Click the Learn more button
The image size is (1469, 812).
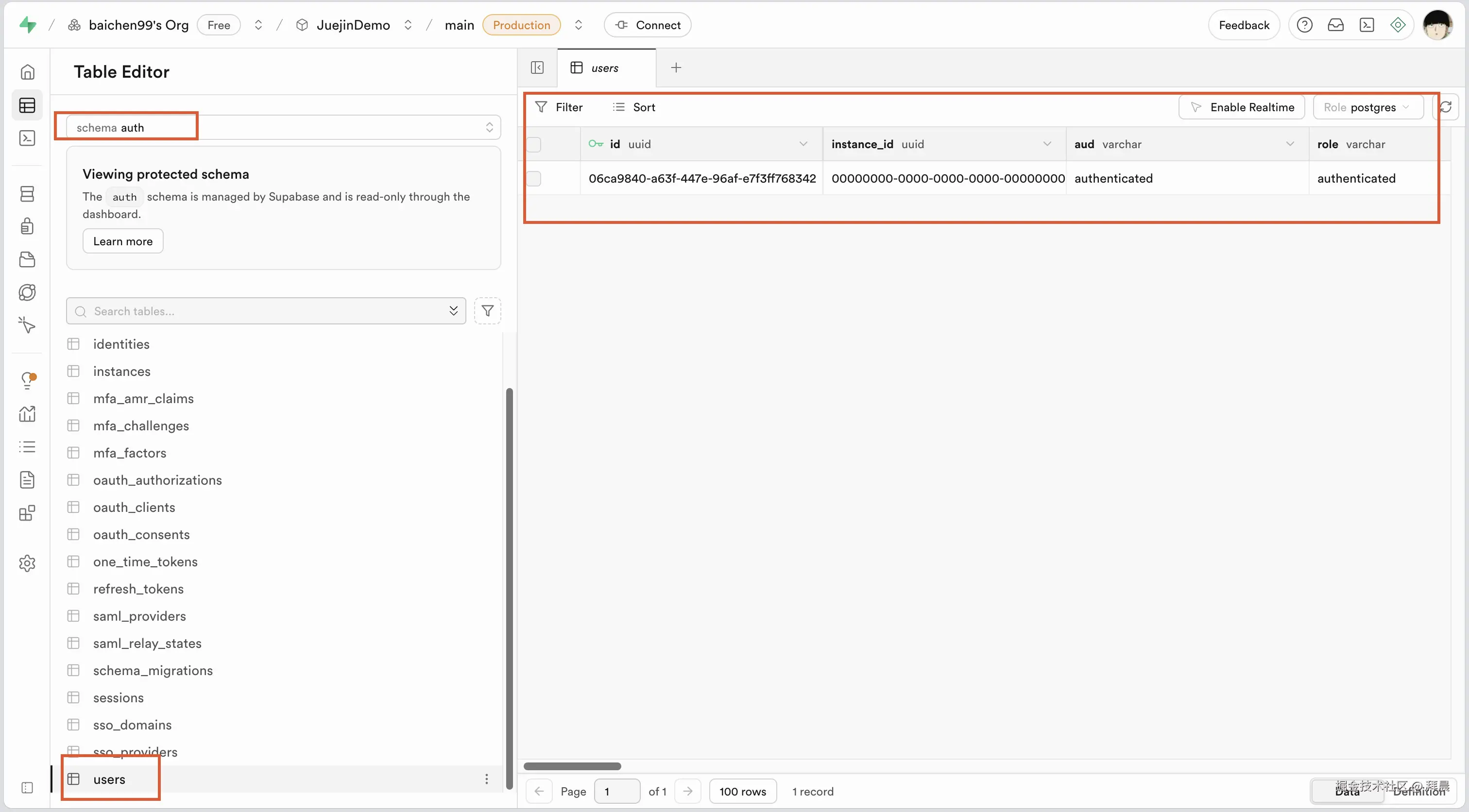click(122, 241)
